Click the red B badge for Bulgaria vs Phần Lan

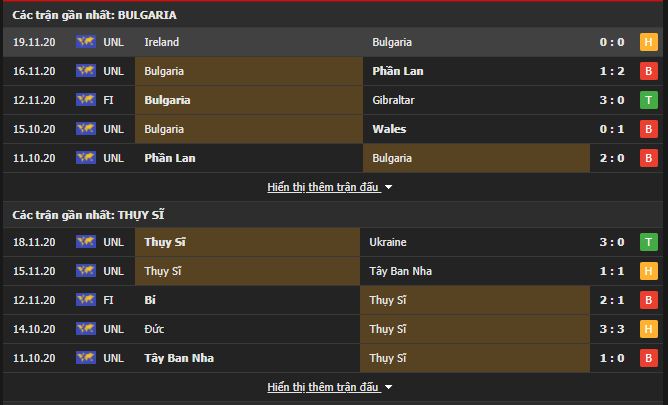[x=648, y=71]
